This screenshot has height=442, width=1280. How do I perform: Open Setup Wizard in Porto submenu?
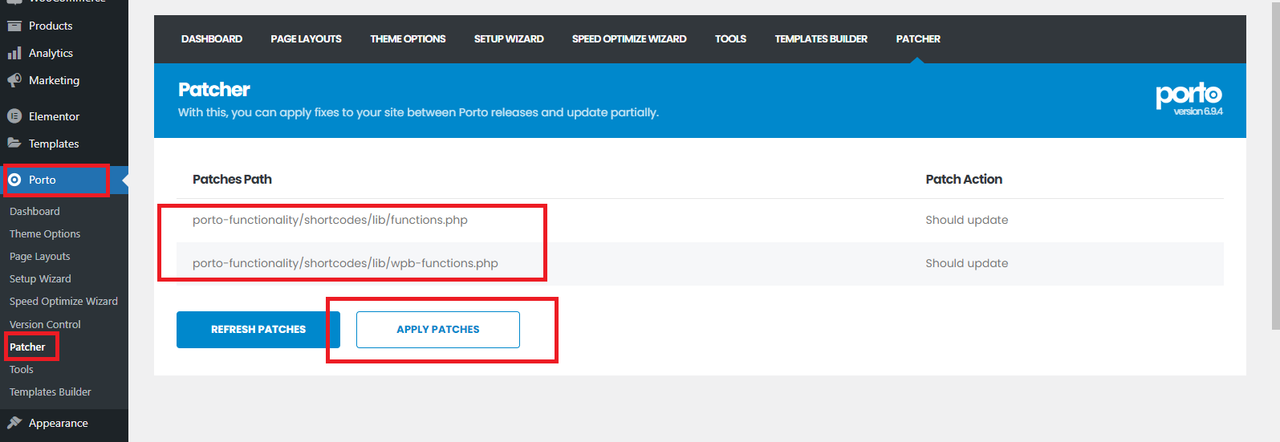[x=40, y=279]
